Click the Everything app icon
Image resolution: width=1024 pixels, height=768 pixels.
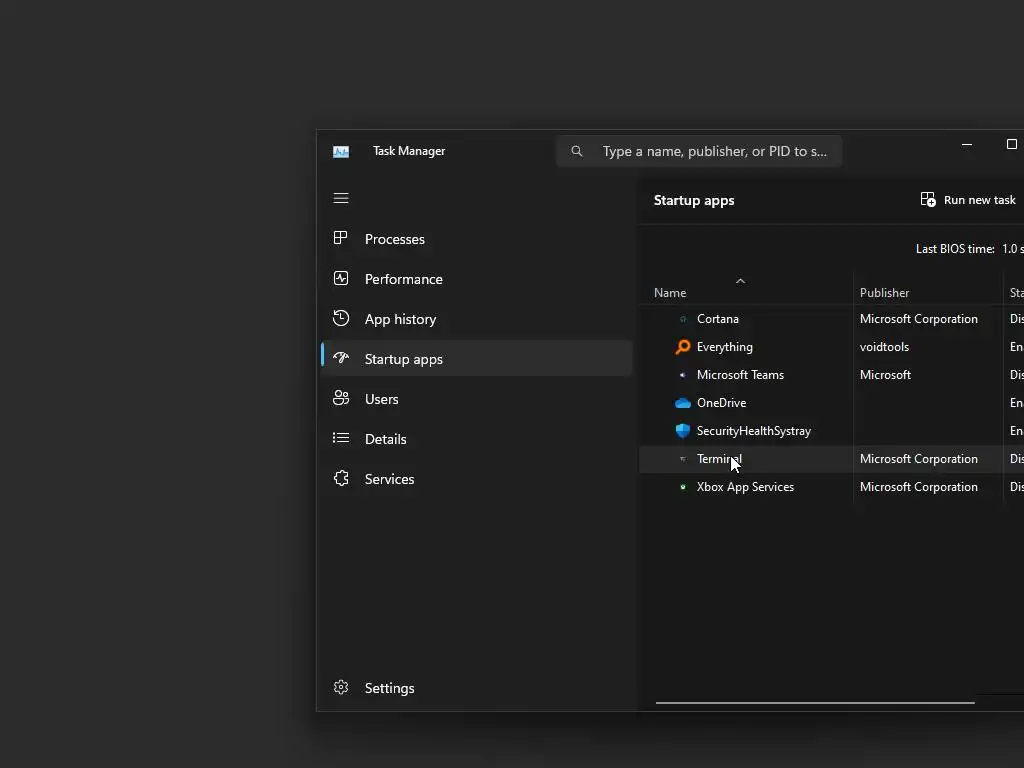[682, 347]
